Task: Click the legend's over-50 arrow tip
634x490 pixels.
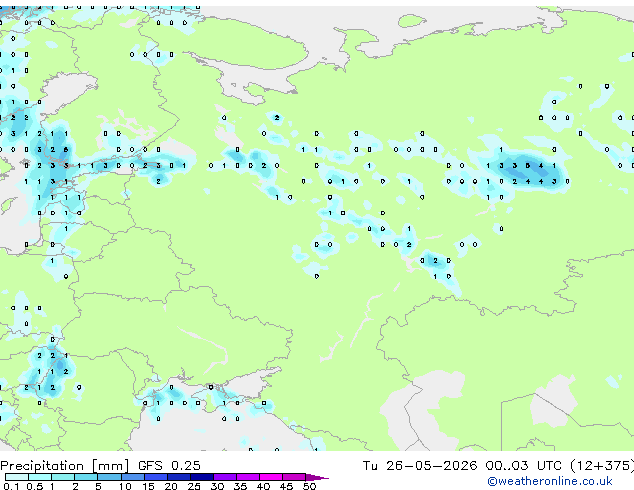Action: (x=317, y=477)
